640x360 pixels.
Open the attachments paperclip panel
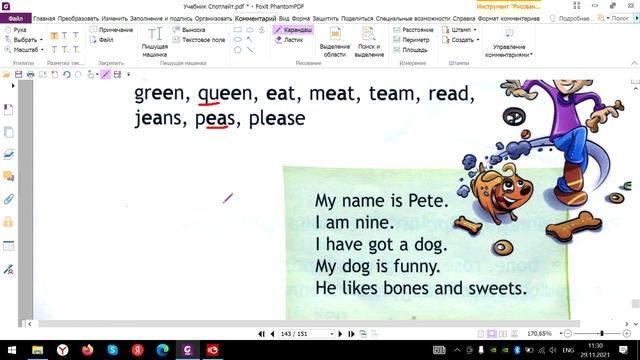pos(8,199)
